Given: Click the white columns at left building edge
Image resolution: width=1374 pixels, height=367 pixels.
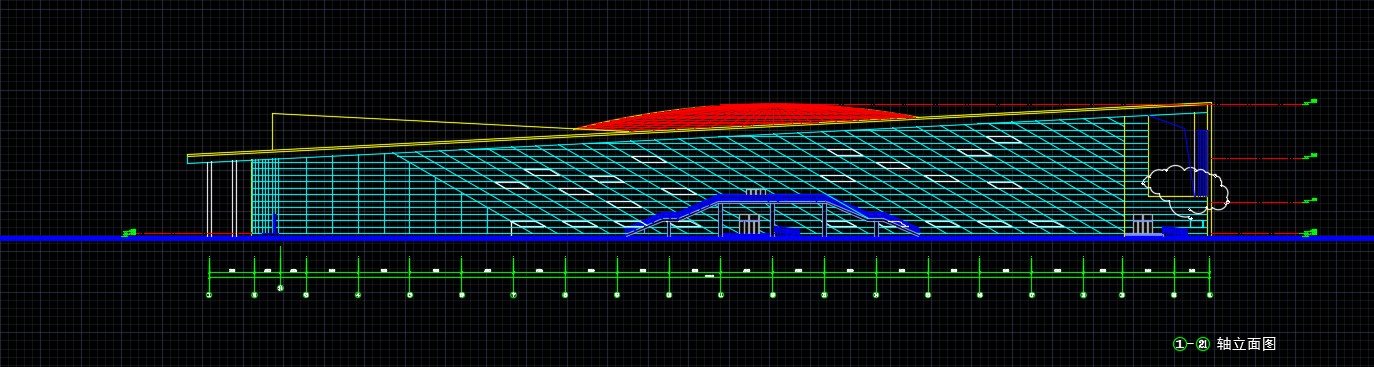Looking at the screenshot, I should pos(222,198).
